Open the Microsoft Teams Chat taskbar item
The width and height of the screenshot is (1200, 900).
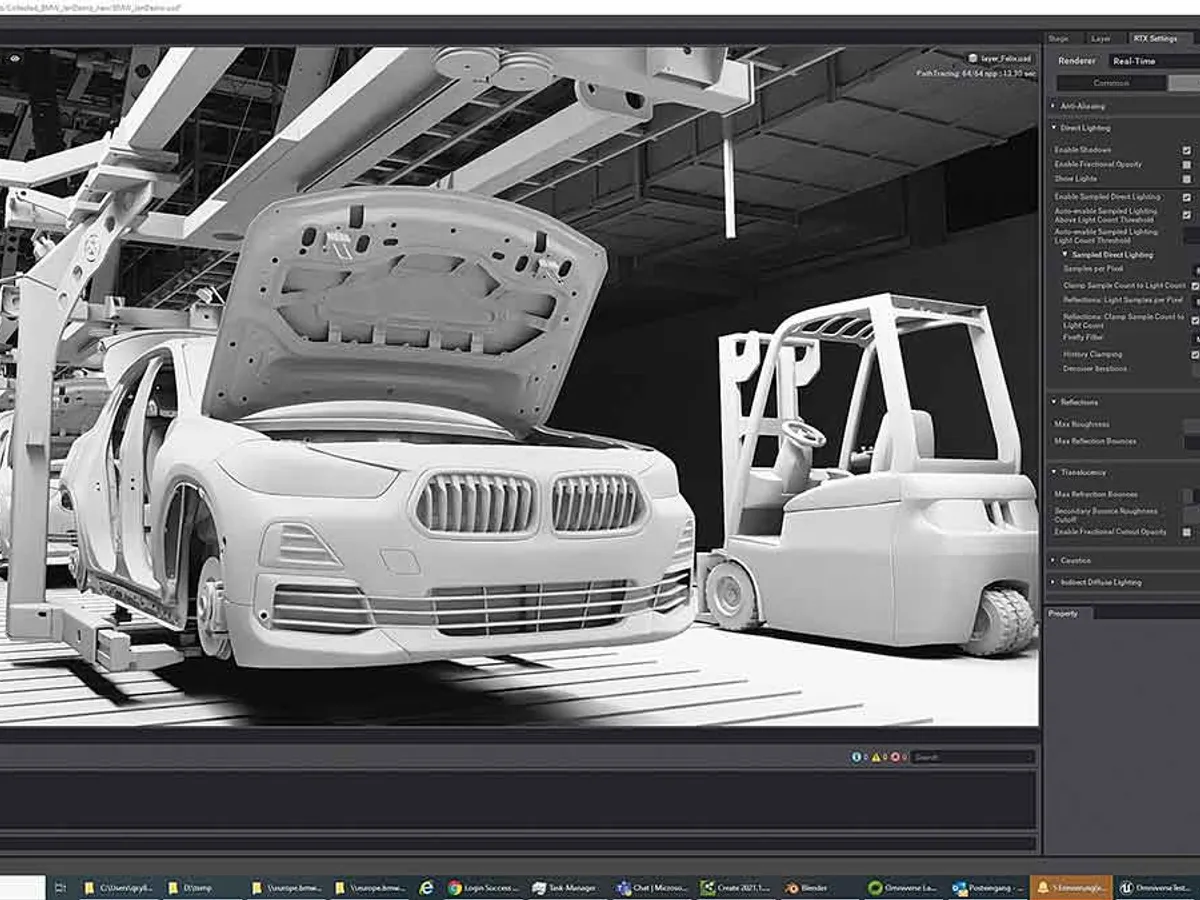tap(651, 887)
